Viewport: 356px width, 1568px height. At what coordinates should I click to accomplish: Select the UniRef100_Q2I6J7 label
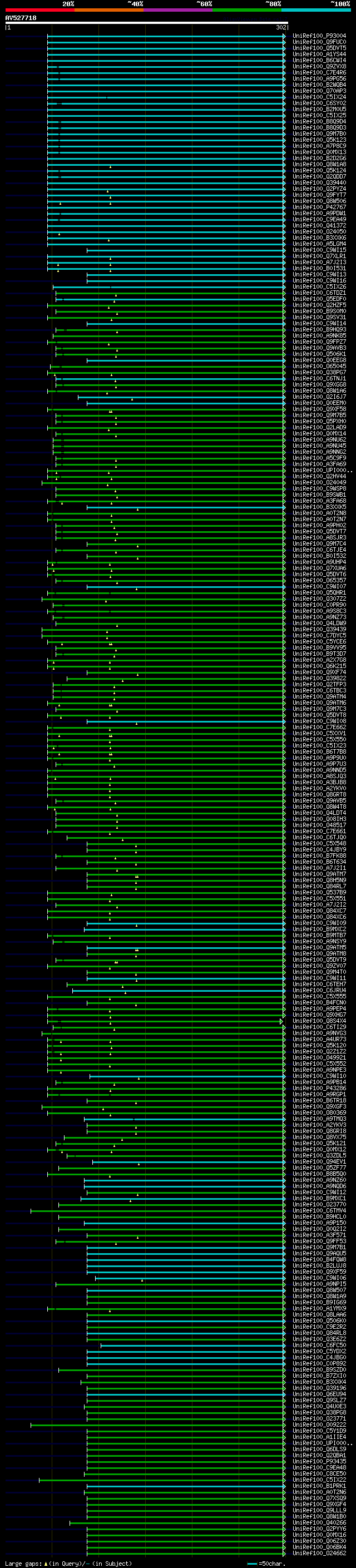[319, 397]
